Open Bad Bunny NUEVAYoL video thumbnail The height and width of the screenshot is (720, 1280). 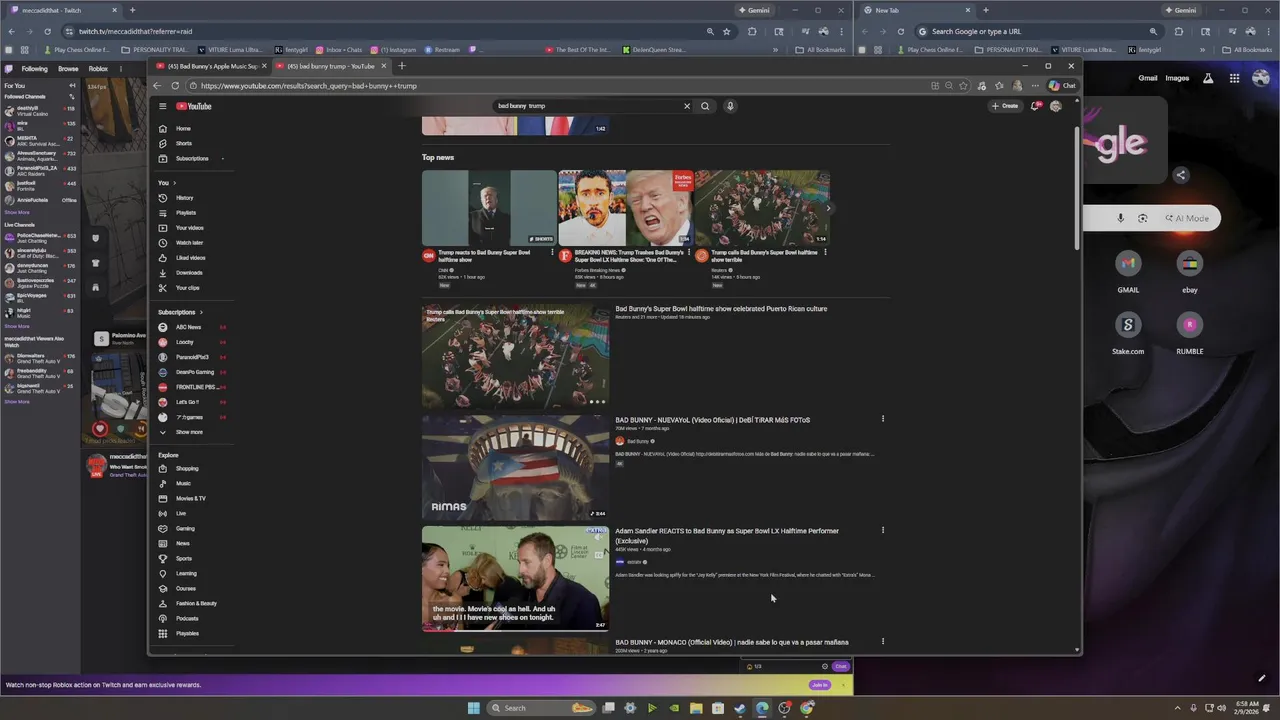(x=515, y=467)
